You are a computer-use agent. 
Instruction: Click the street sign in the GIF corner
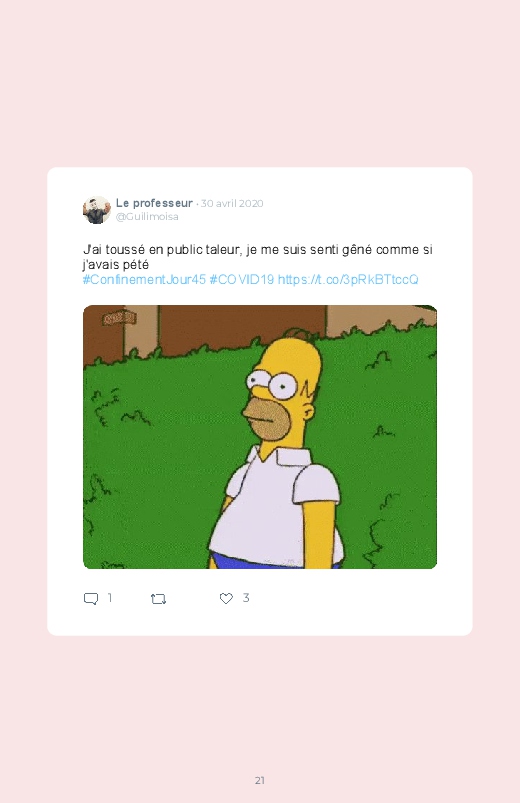tap(119, 318)
